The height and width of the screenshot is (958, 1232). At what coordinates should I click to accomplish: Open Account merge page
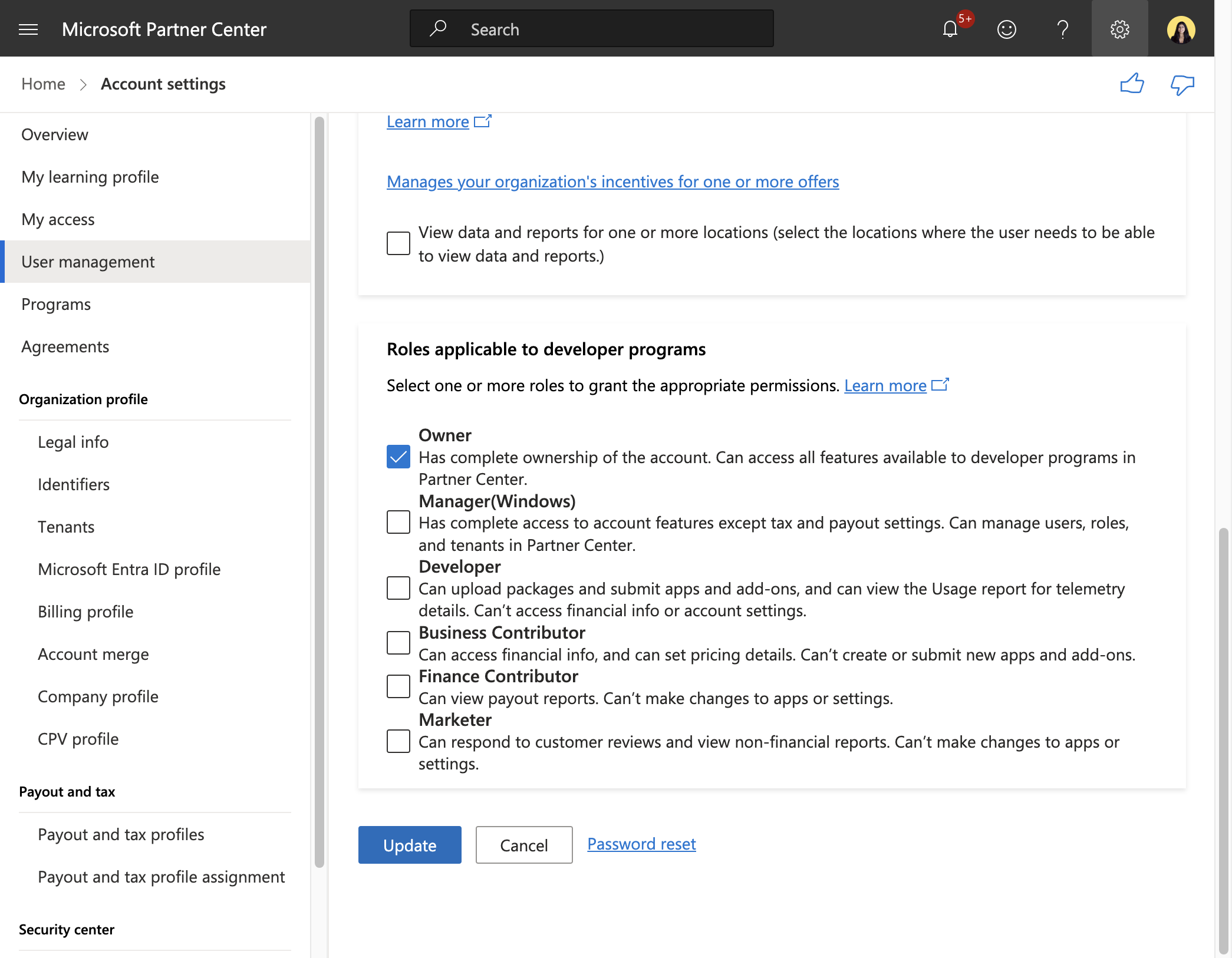93,654
